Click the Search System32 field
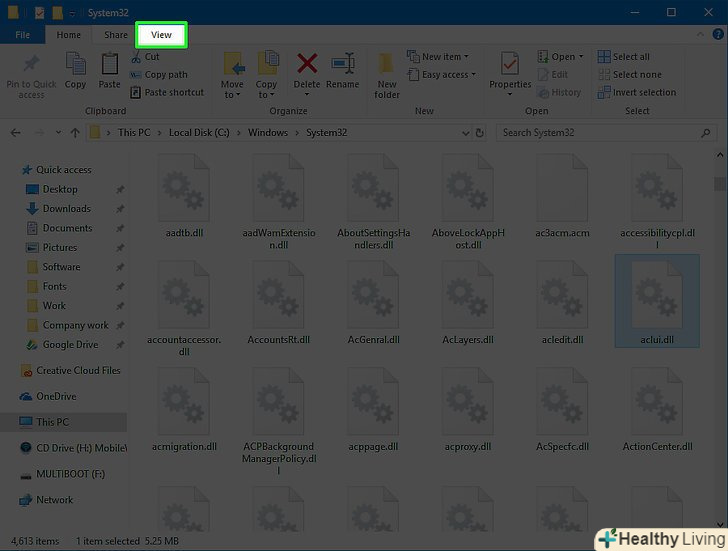This screenshot has width=728, height=551. pyautogui.click(x=606, y=133)
